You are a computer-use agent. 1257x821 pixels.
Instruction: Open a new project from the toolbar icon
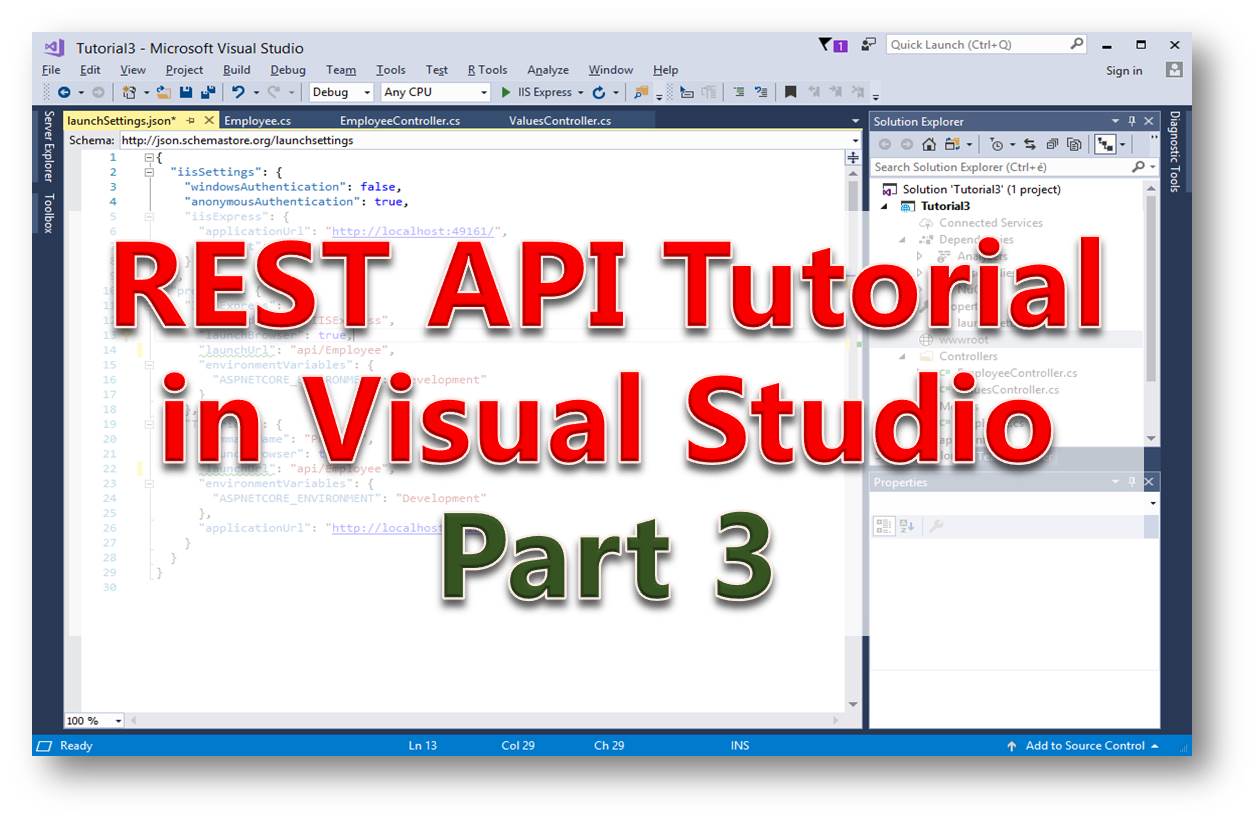(128, 92)
